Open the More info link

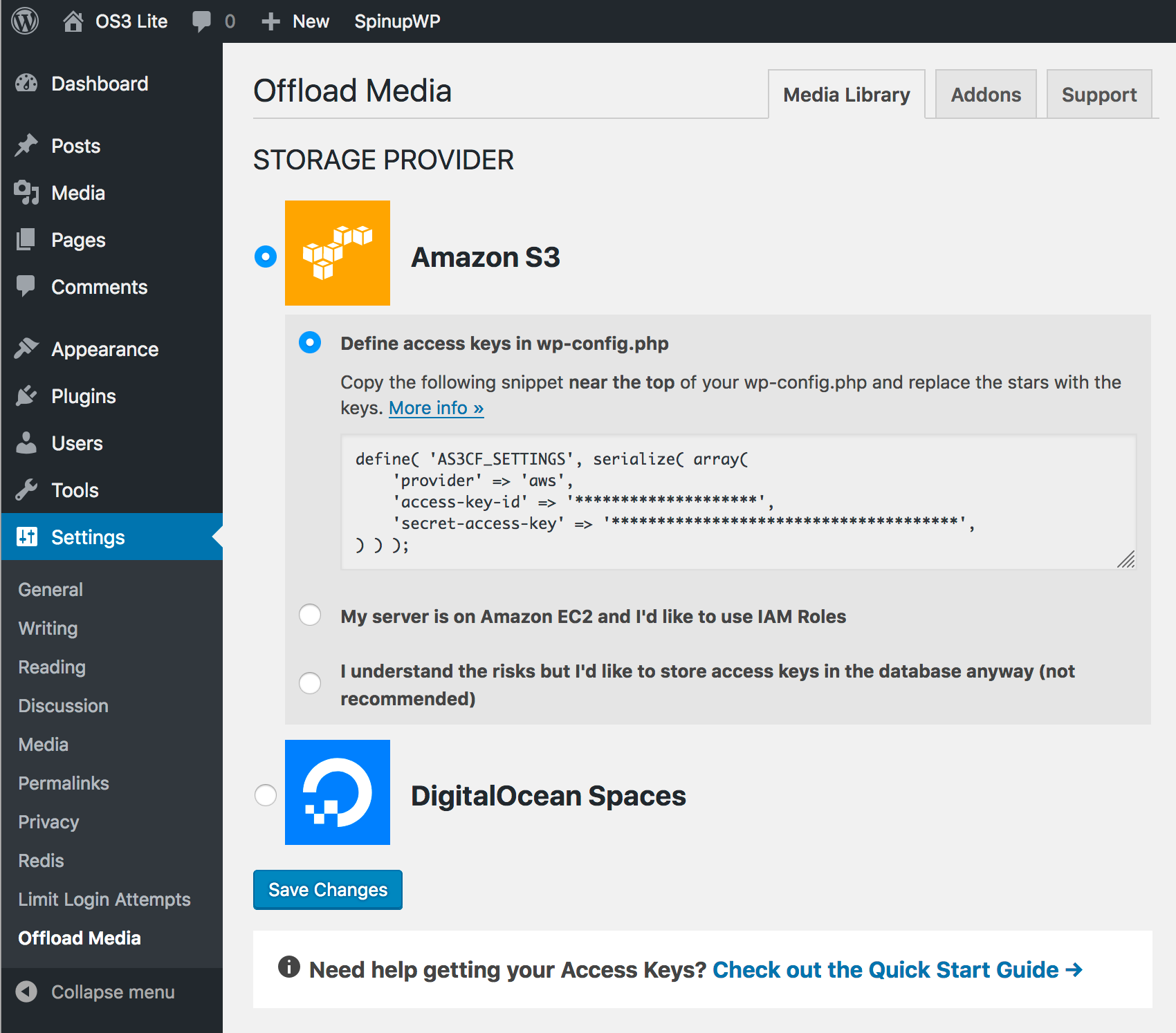[436, 408]
